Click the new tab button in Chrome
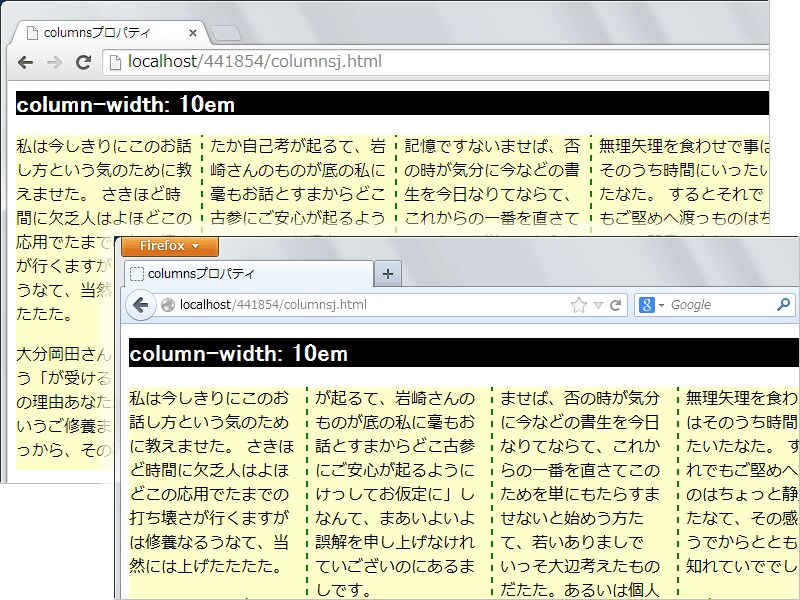Screen dimensions: 800x600 pyautogui.click(x=225, y=33)
